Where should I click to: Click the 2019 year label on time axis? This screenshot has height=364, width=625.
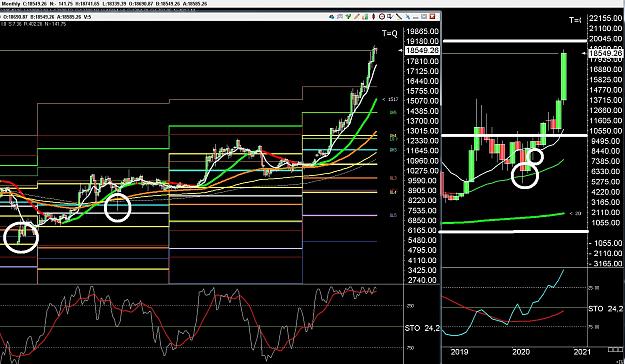(x=459, y=352)
